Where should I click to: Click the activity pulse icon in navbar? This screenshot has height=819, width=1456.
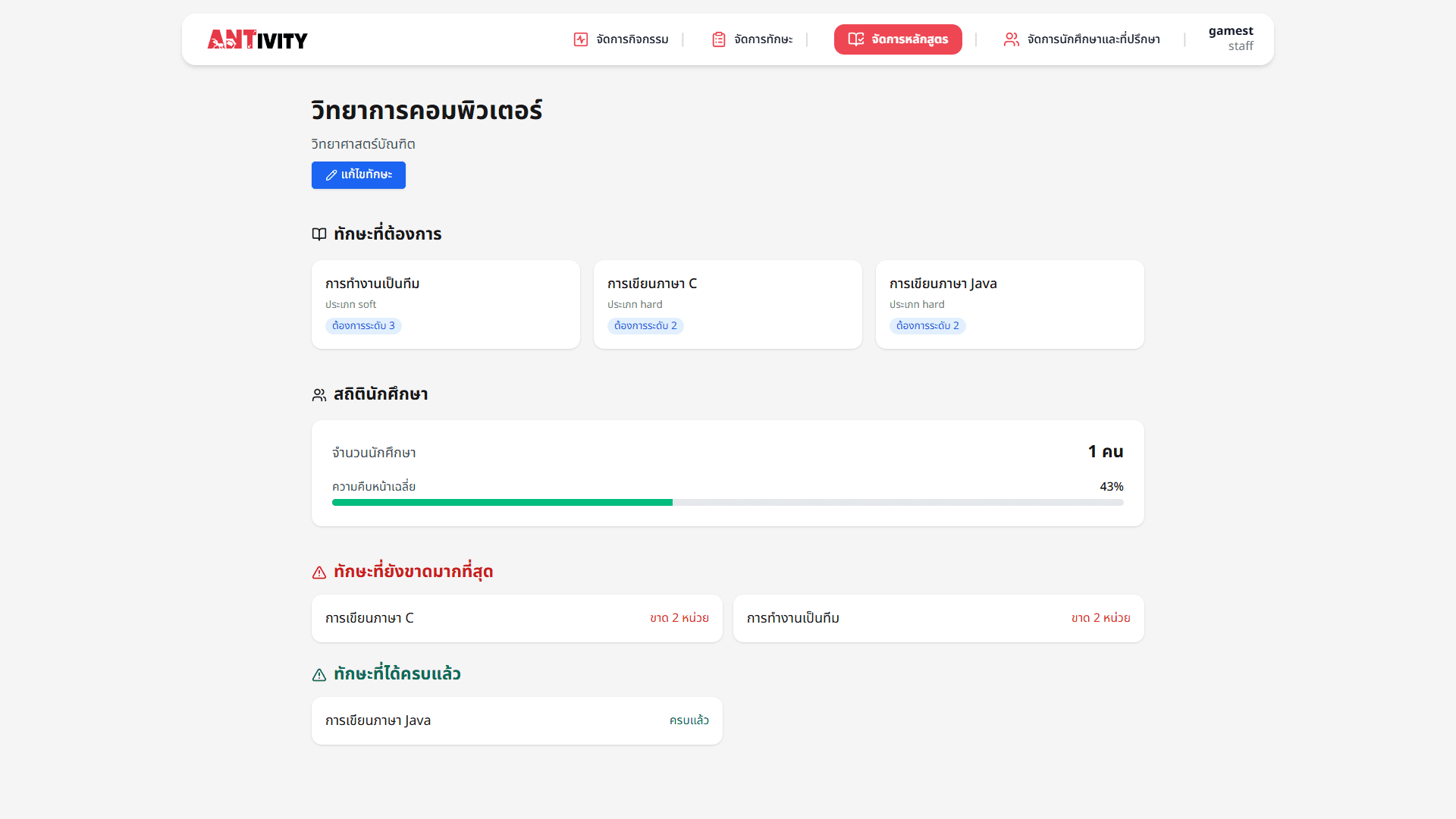[581, 39]
